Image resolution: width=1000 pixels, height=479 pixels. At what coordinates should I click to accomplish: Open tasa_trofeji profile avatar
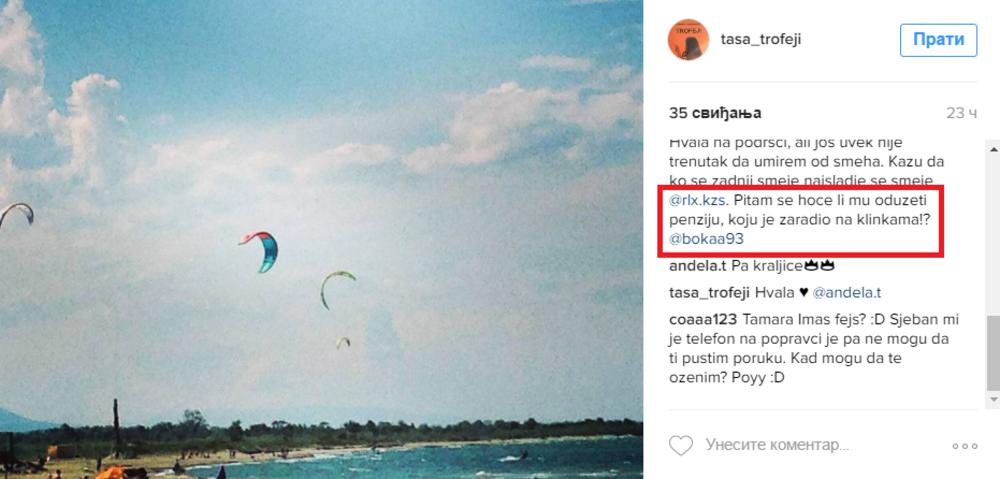click(688, 40)
